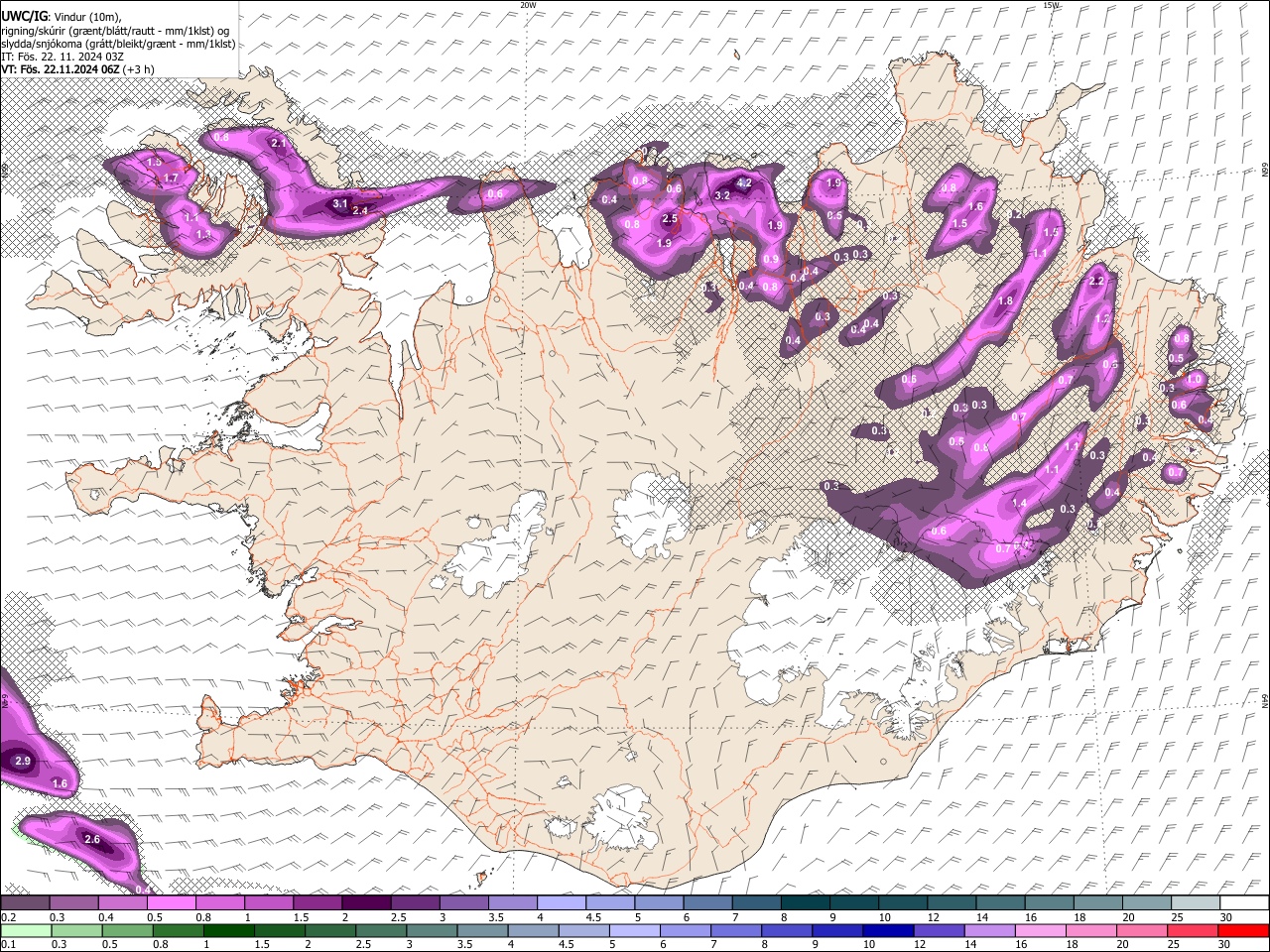Click the 2.5 precipitation value in the north
This screenshot has height=952, width=1270.
point(670,219)
